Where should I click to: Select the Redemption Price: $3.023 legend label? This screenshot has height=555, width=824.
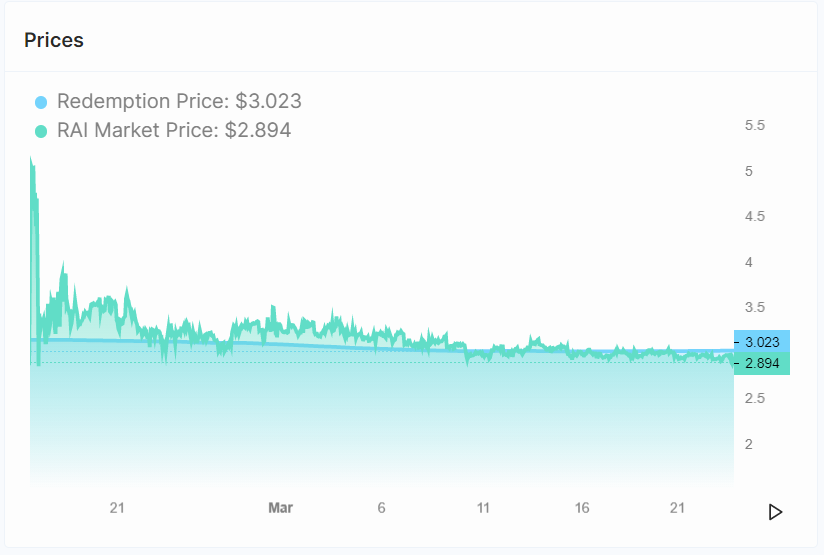click(x=179, y=101)
